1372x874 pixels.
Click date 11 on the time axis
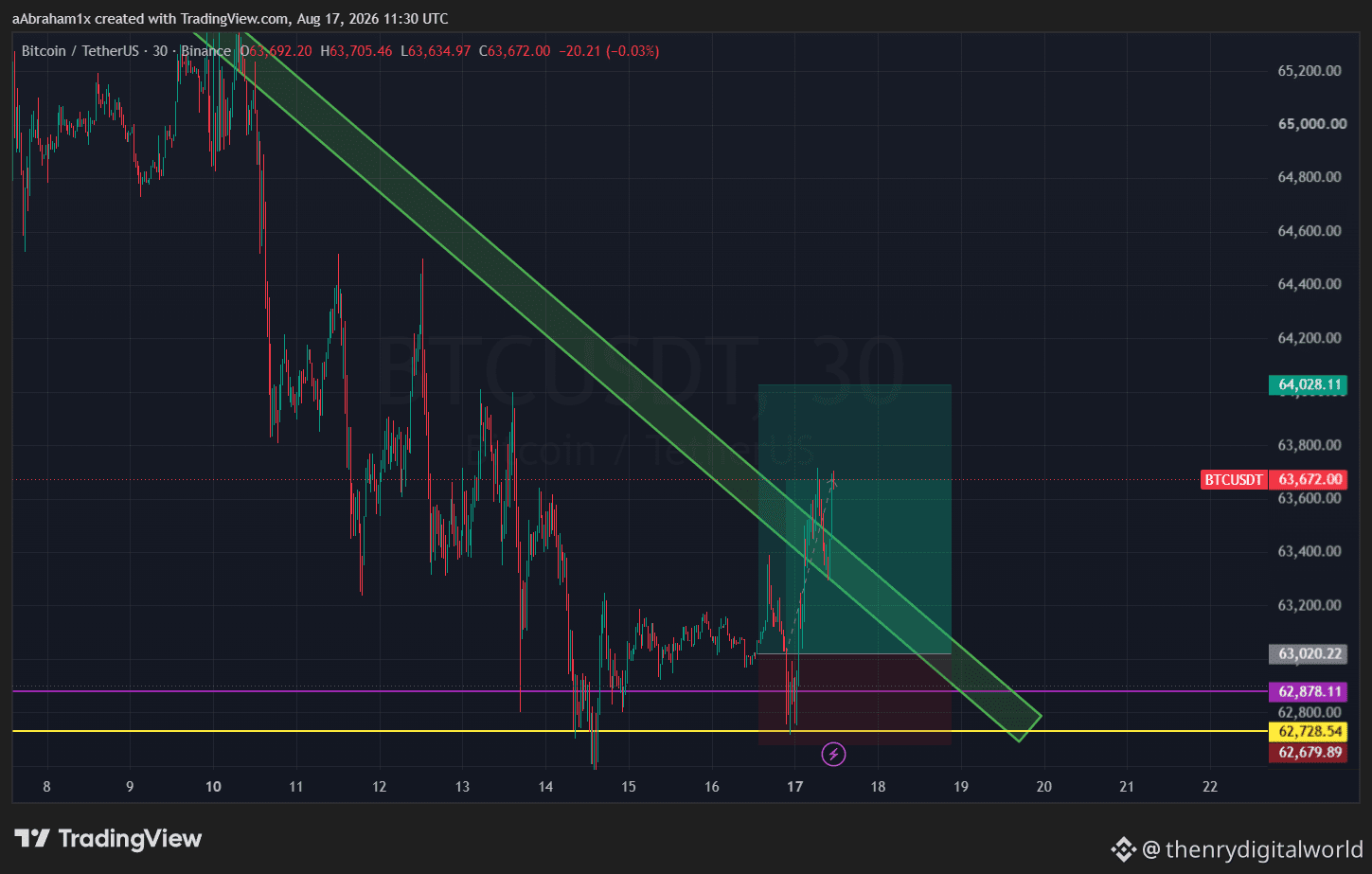click(x=296, y=787)
